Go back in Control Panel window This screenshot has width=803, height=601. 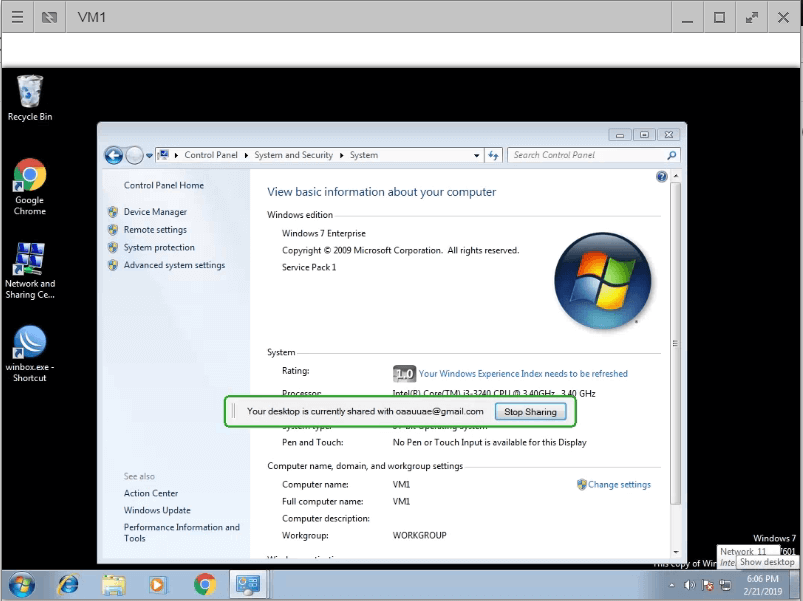(114, 155)
